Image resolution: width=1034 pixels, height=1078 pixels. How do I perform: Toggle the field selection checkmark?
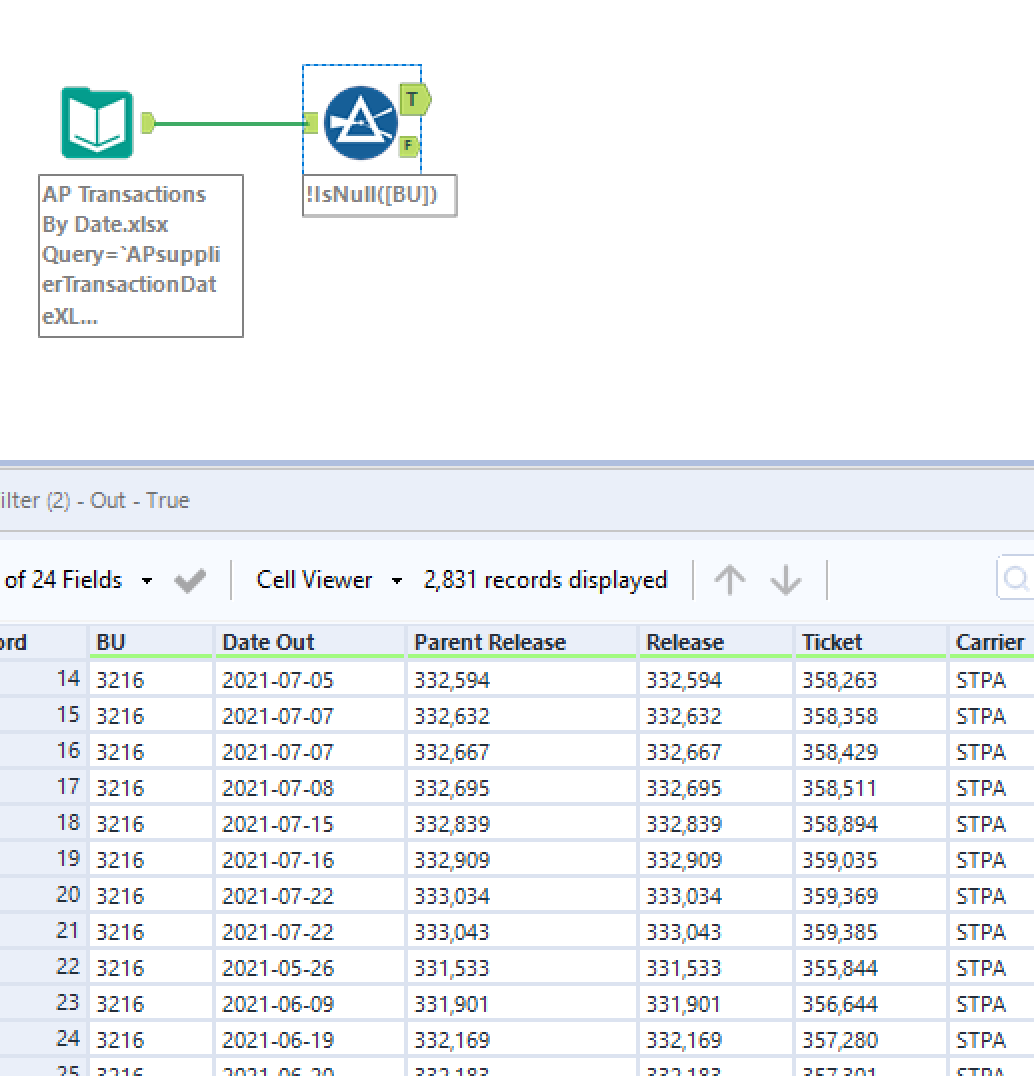click(x=189, y=579)
